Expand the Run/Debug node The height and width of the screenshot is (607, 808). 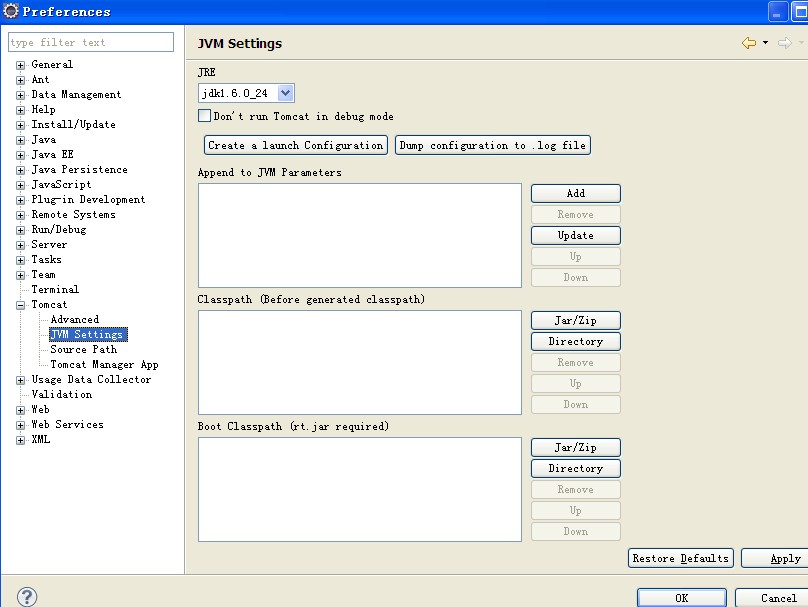tap(21, 230)
